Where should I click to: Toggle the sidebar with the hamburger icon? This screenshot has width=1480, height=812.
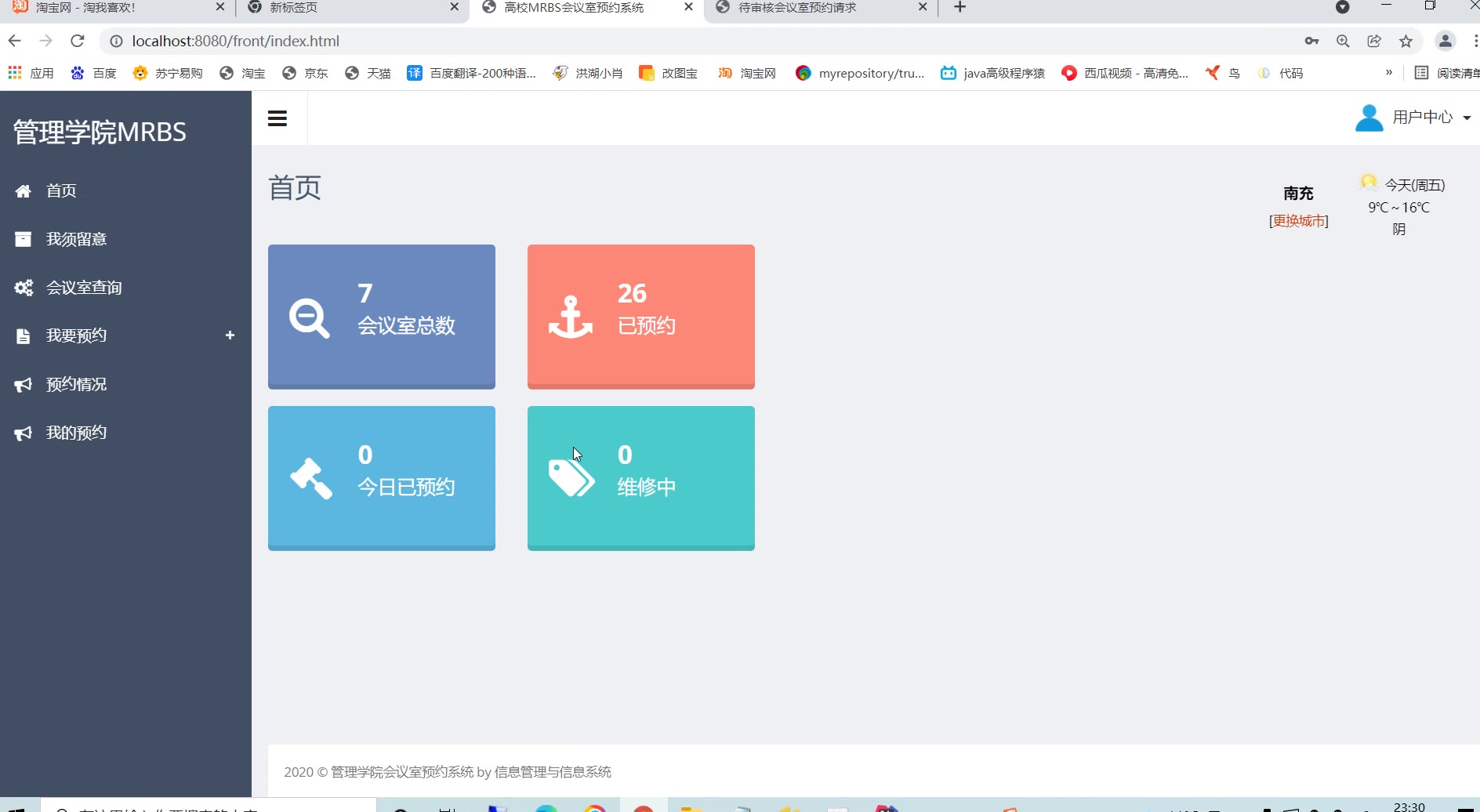[277, 118]
